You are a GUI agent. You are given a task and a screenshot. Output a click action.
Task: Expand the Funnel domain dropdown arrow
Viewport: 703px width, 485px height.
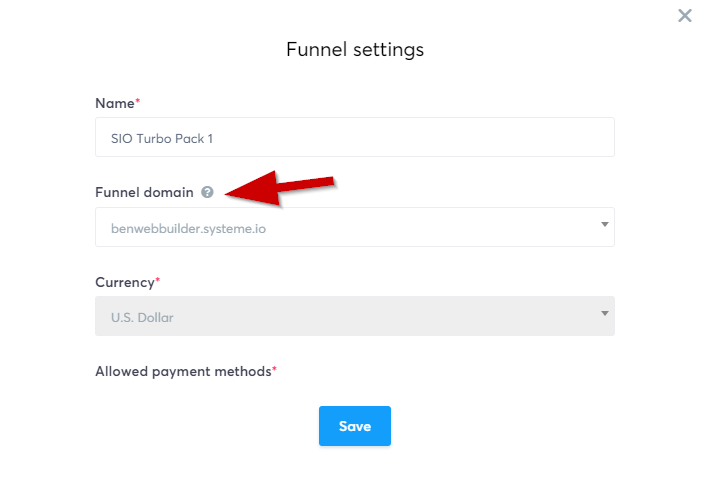[605, 224]
